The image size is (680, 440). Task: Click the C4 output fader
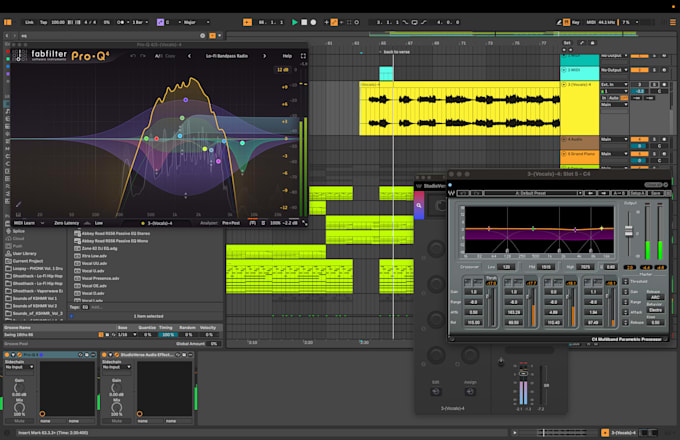point(628,231)
